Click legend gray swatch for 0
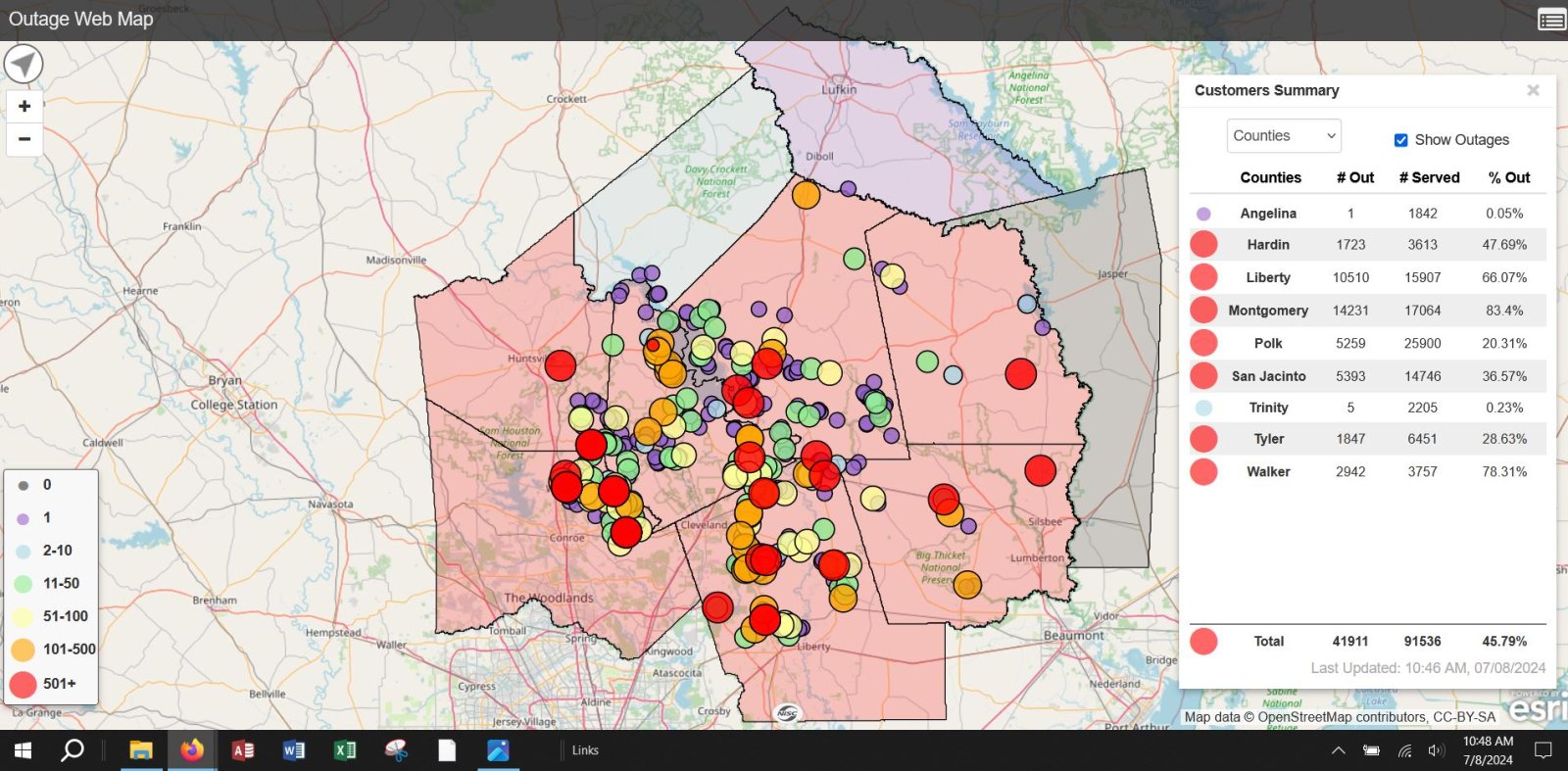The height and width of the screenshot is (771, 1568). coord(24,486)
